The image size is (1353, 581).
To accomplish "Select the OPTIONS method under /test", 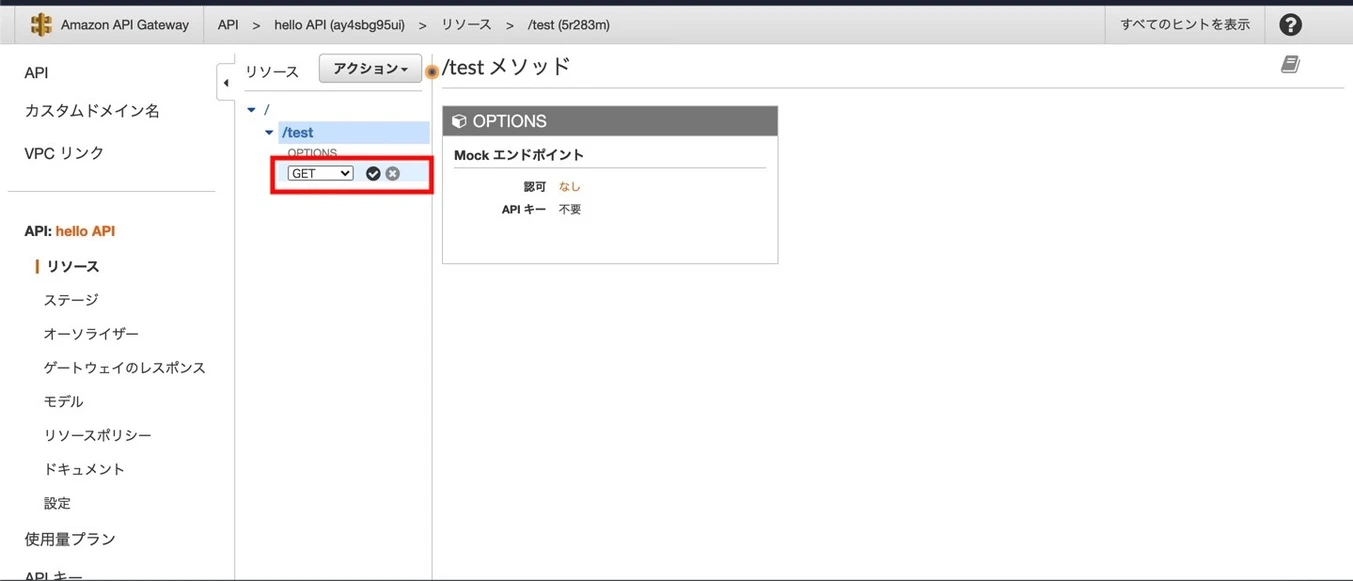I will pyautogui.click(x=312, y=153).
